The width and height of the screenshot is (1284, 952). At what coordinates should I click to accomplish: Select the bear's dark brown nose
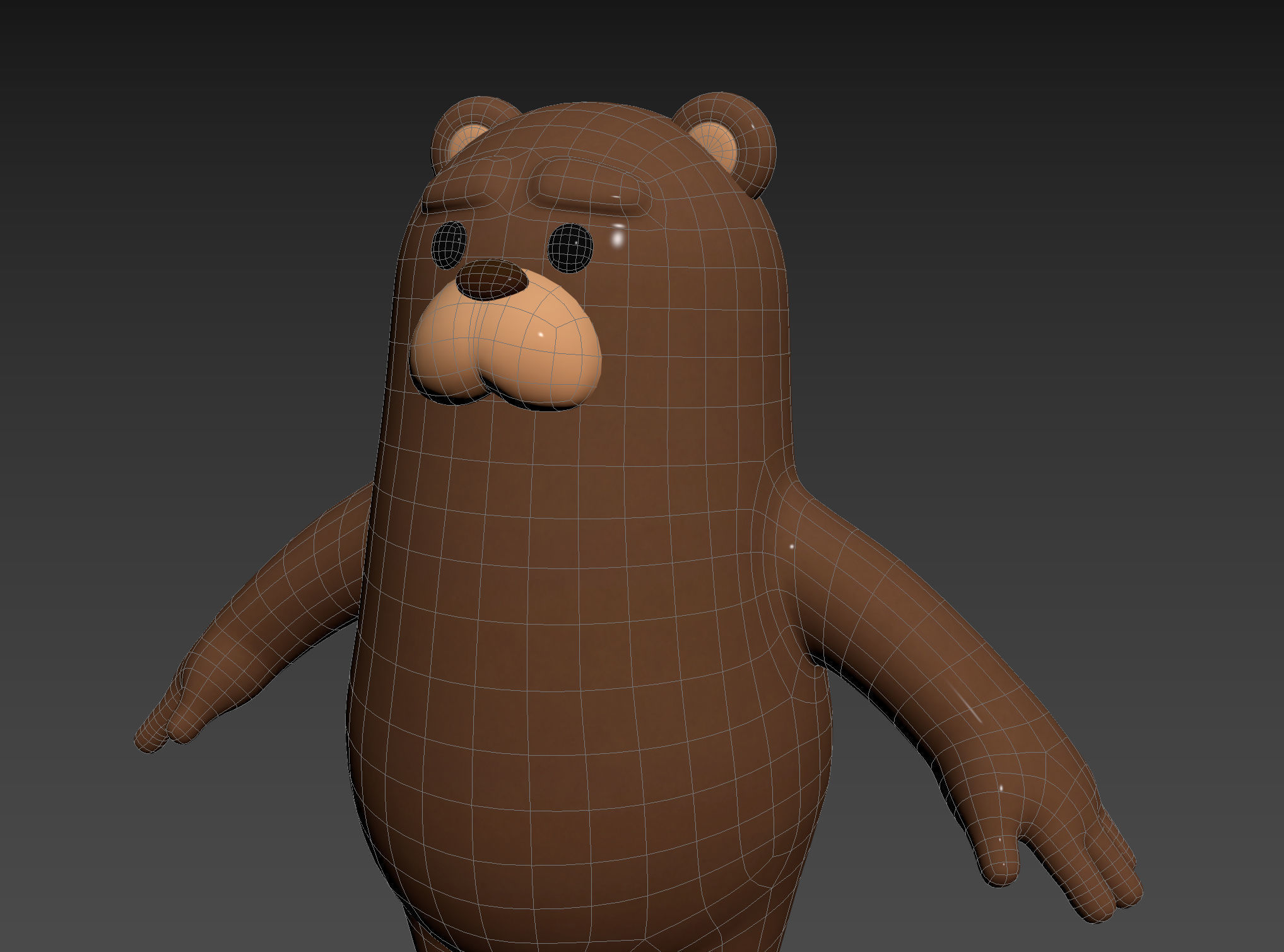[x=492, y=279]
